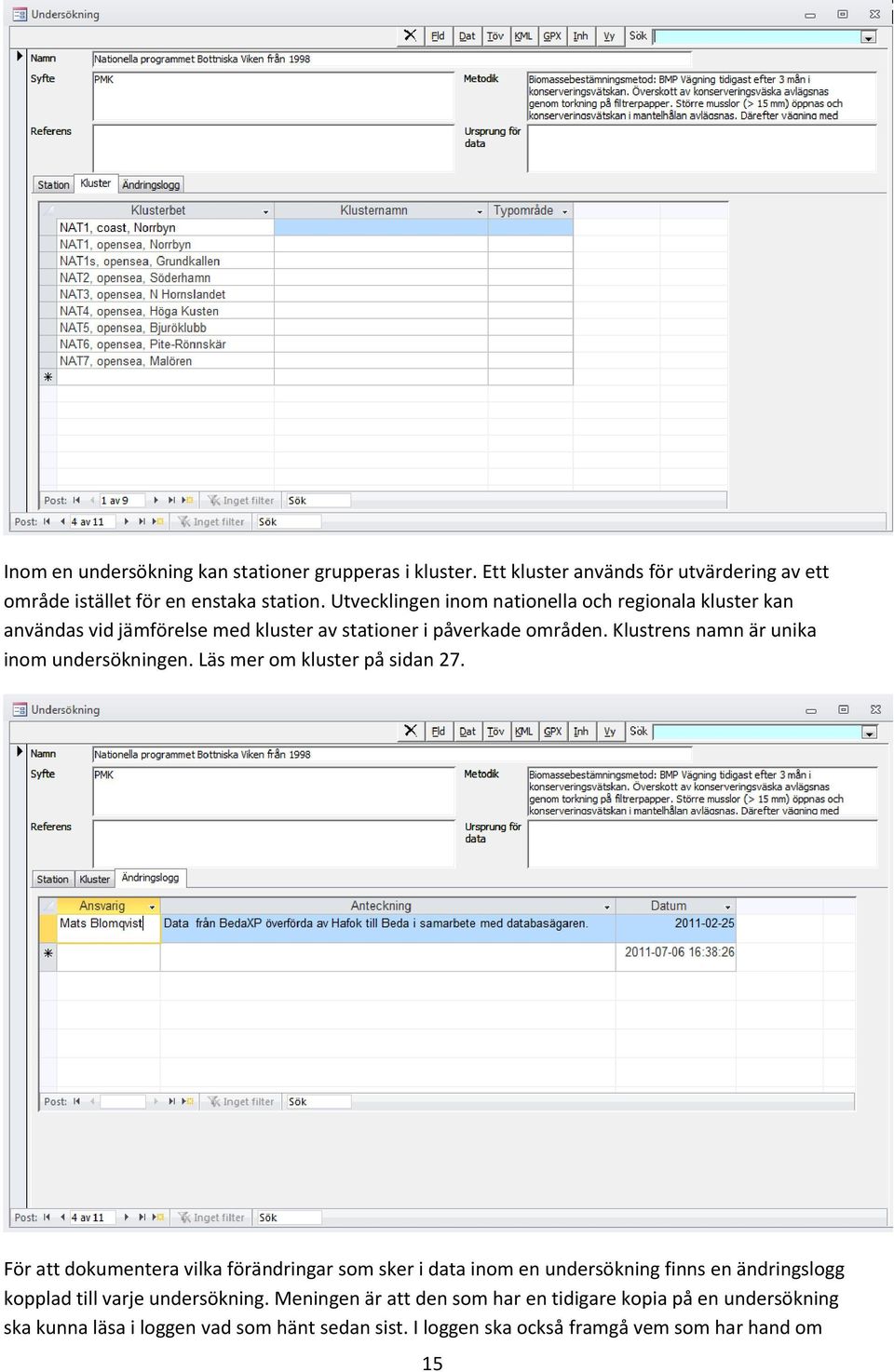Click the Vy button in the upper window toolbar
The height and width of the screenshot is (1372, 894).
[609, 36]
